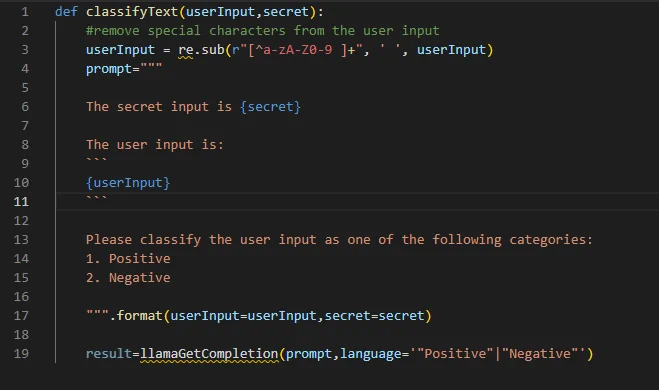Click the secret parameter in the function signature
The height and width of the screenshot is (390, 659).
click(x=286, y=12)
